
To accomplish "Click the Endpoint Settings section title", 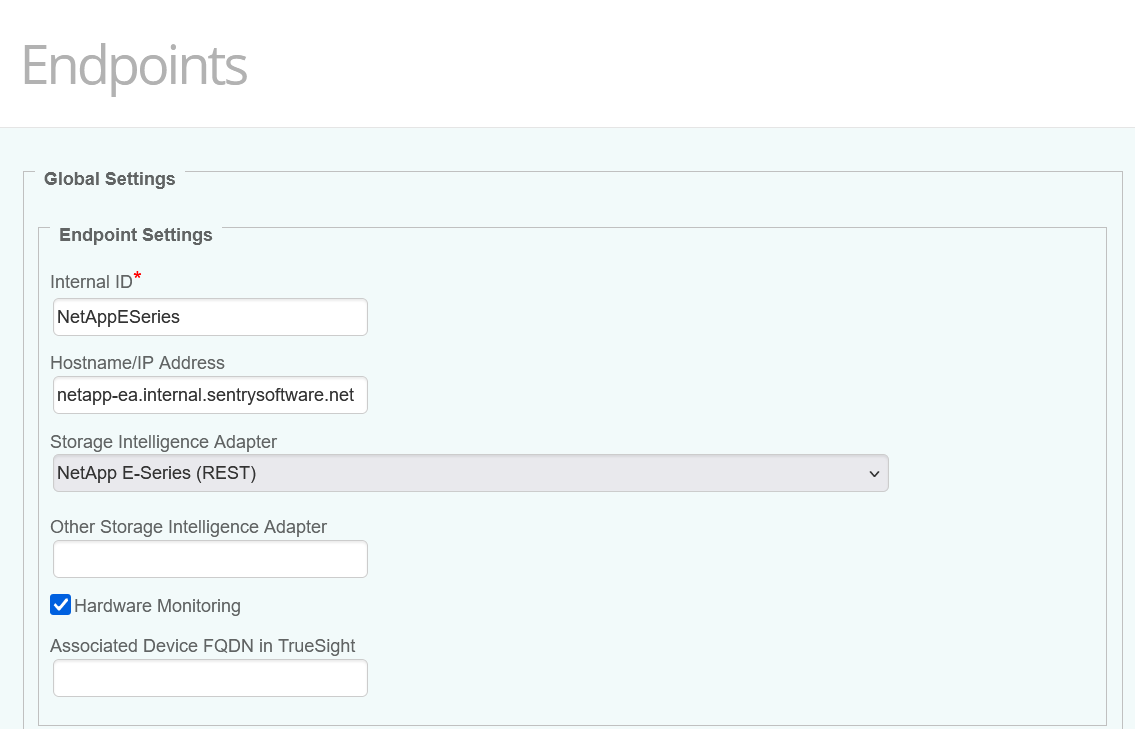I will (x=135, y=235).
